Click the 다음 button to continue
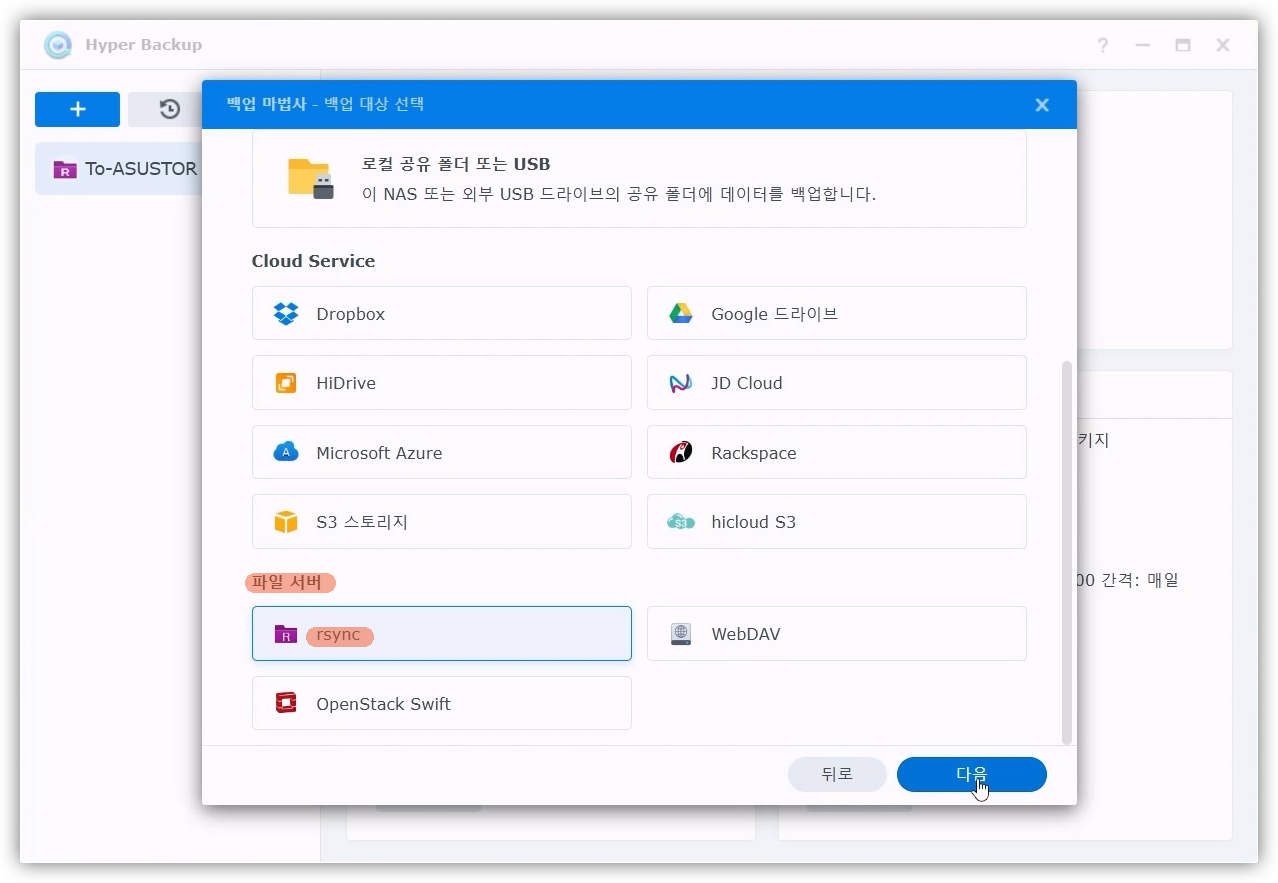Image resolution: width=1278 pixels, height=883 pixels. coord(971,774)
